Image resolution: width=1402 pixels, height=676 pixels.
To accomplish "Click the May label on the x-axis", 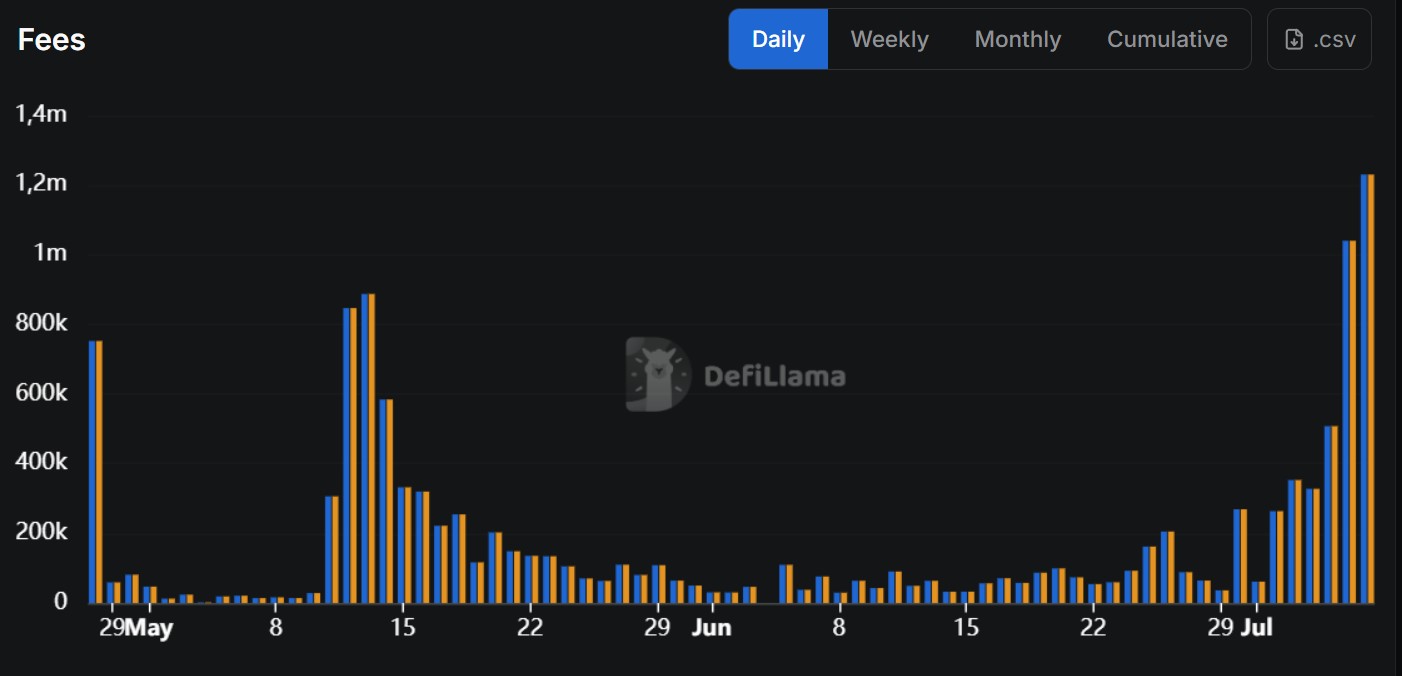I will pyautogui.click(x=149, y=629).
